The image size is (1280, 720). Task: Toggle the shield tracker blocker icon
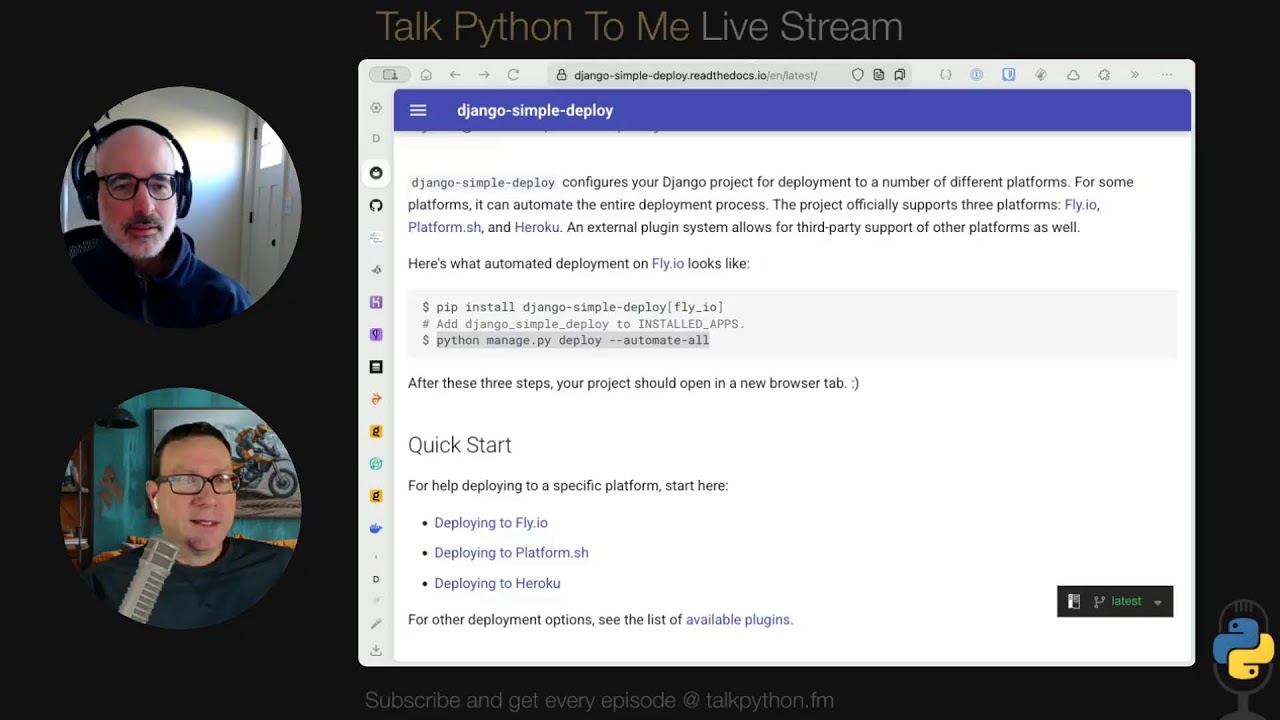857,75
